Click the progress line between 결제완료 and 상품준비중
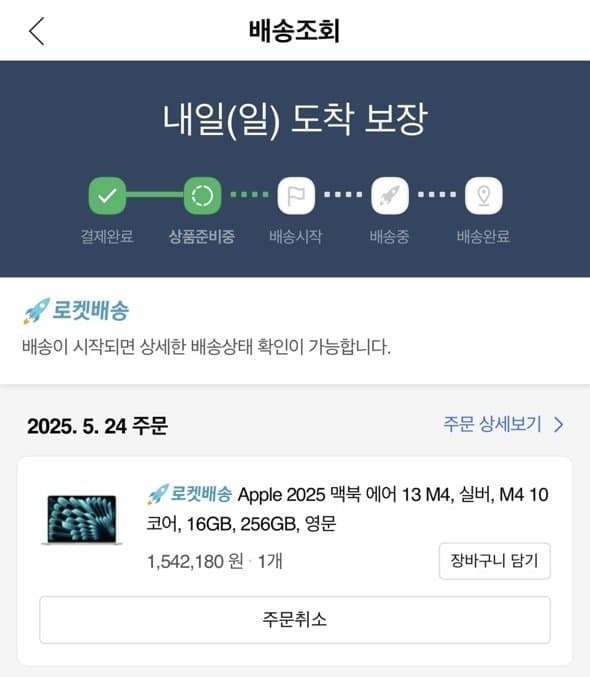This screenshot has height=677, width=590. pyautogui.click(x=155, y=195)
